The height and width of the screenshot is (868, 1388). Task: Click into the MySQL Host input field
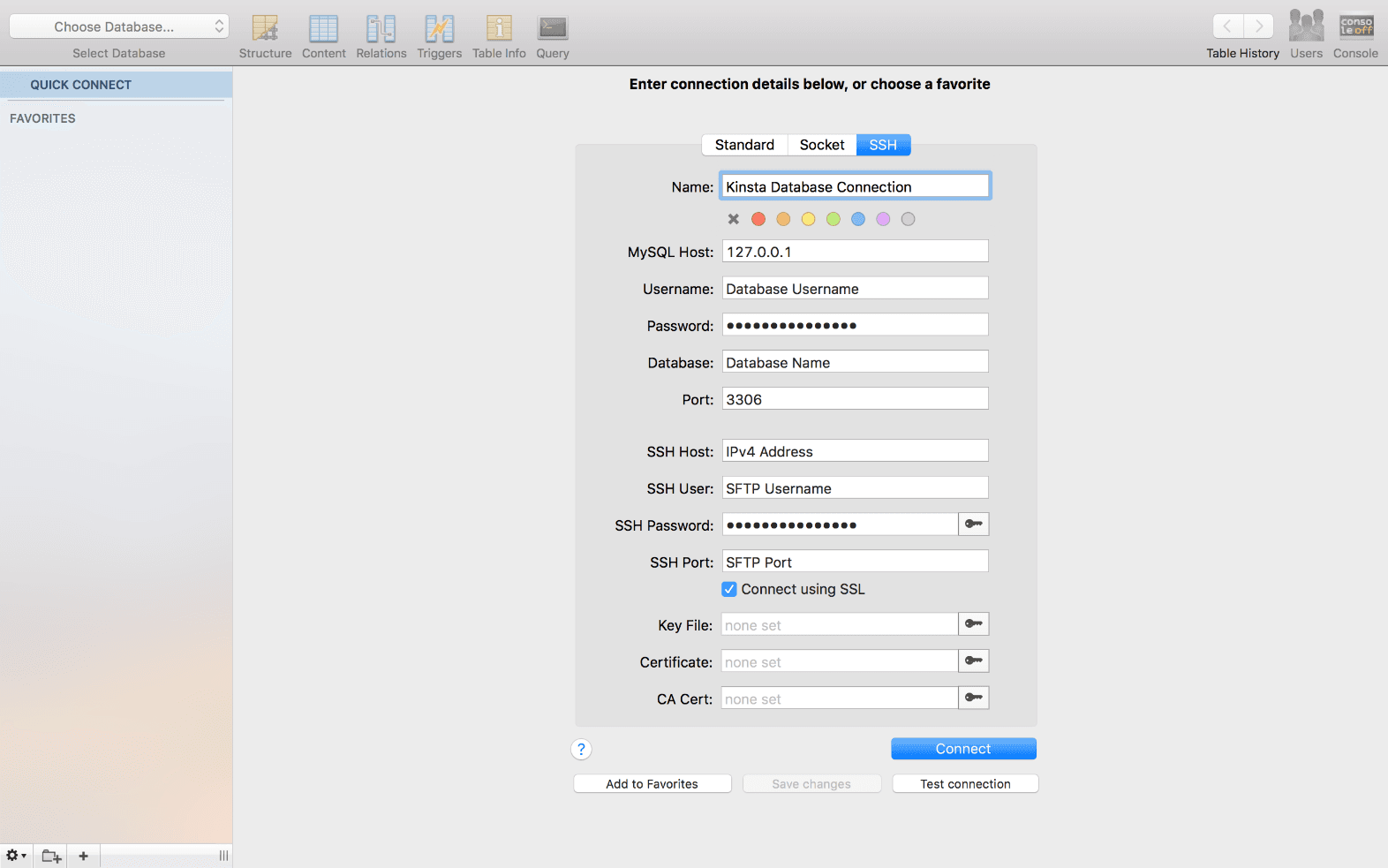[x=855, y=252]
